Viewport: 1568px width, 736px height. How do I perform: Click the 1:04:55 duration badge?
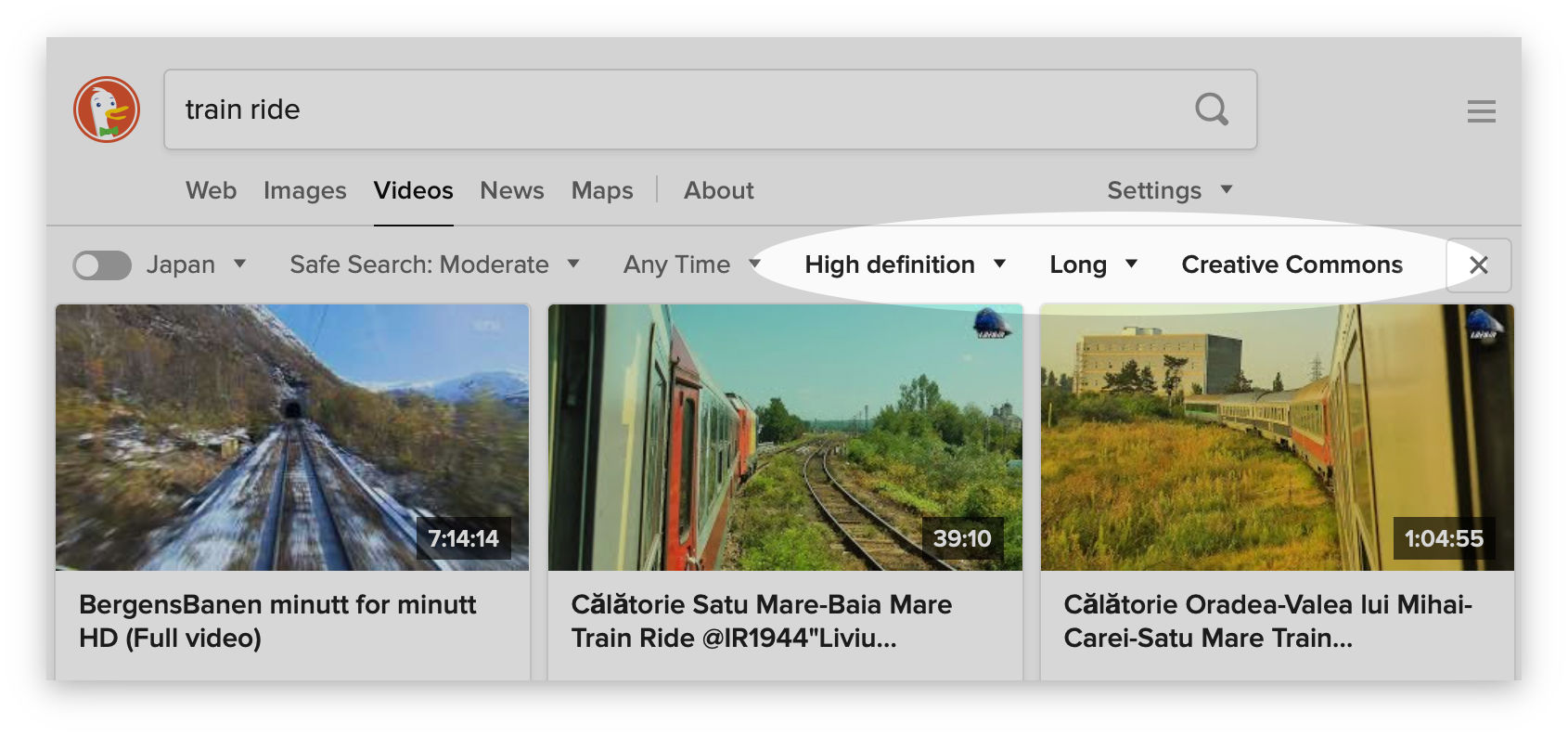click(x=1444, y=538)
